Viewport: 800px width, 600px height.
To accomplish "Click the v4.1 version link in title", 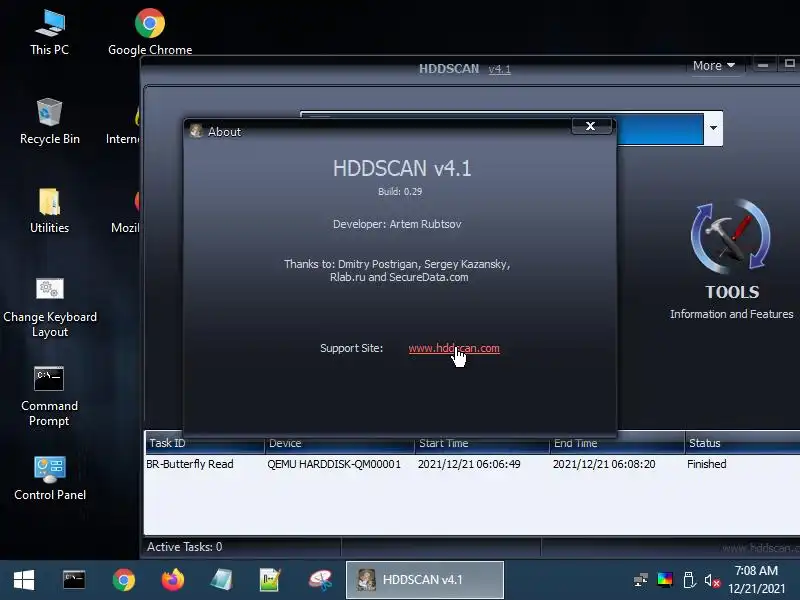I will pyautogui.click(x=499, y=69).
